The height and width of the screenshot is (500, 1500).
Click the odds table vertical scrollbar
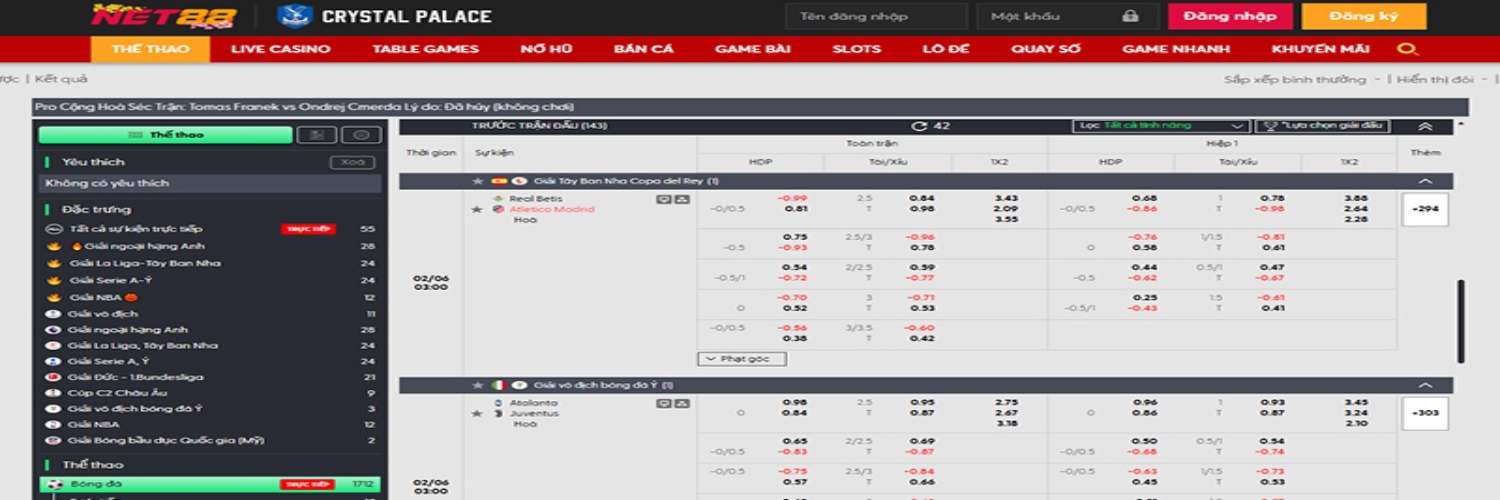coord(1461,320)
